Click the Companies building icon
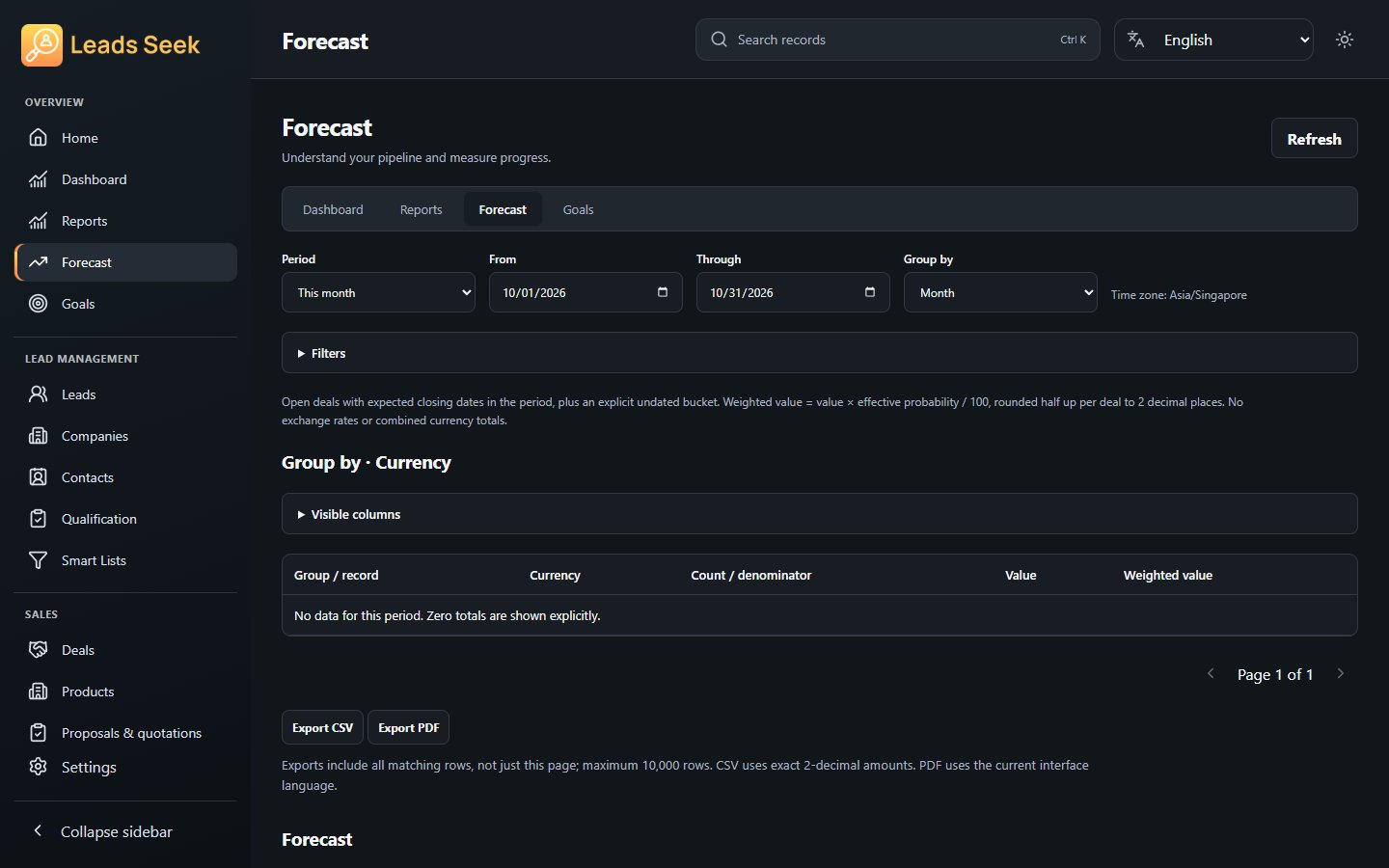The image size is (1389, 868). [x=38, y=436]
